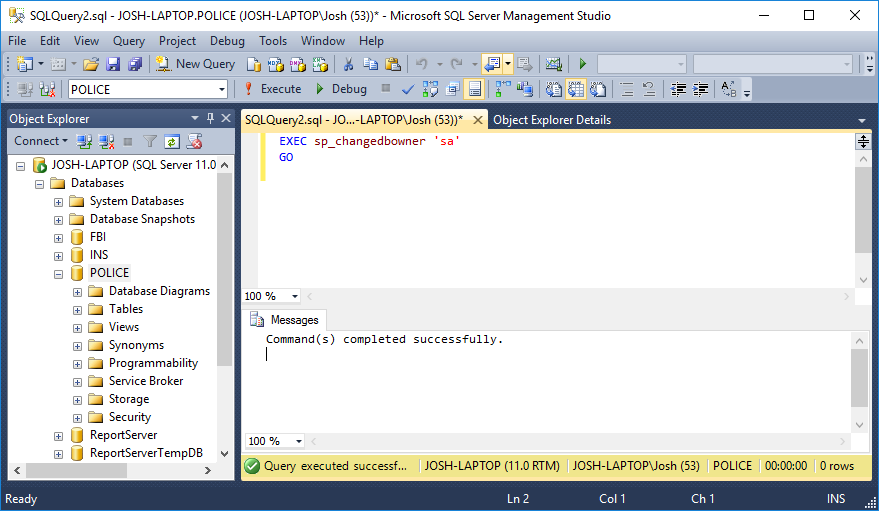Click the Execute button
879x511 pixels.
pyautogui.click(x=273, y=89)
